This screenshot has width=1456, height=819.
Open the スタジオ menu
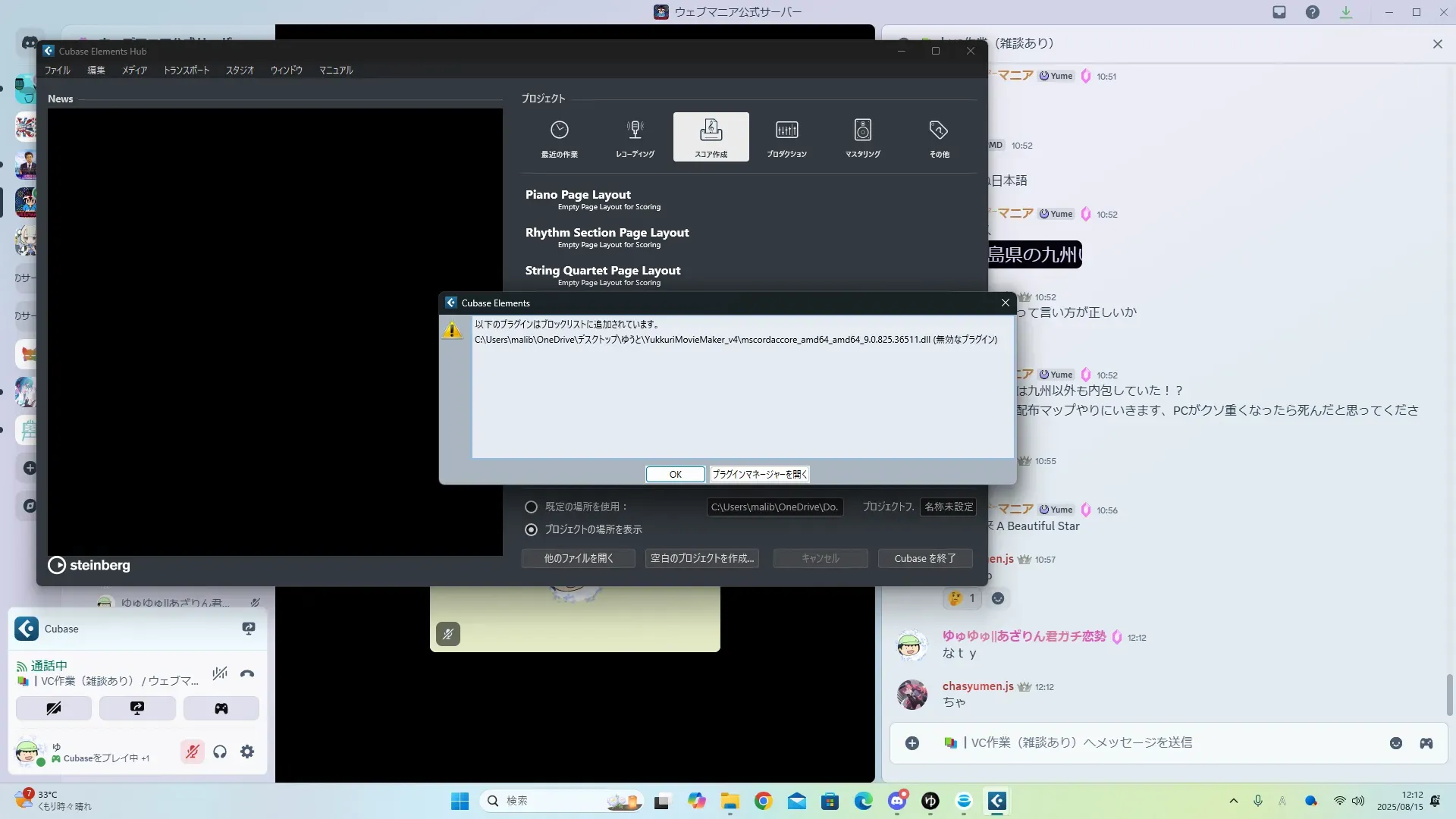(240, 70)
